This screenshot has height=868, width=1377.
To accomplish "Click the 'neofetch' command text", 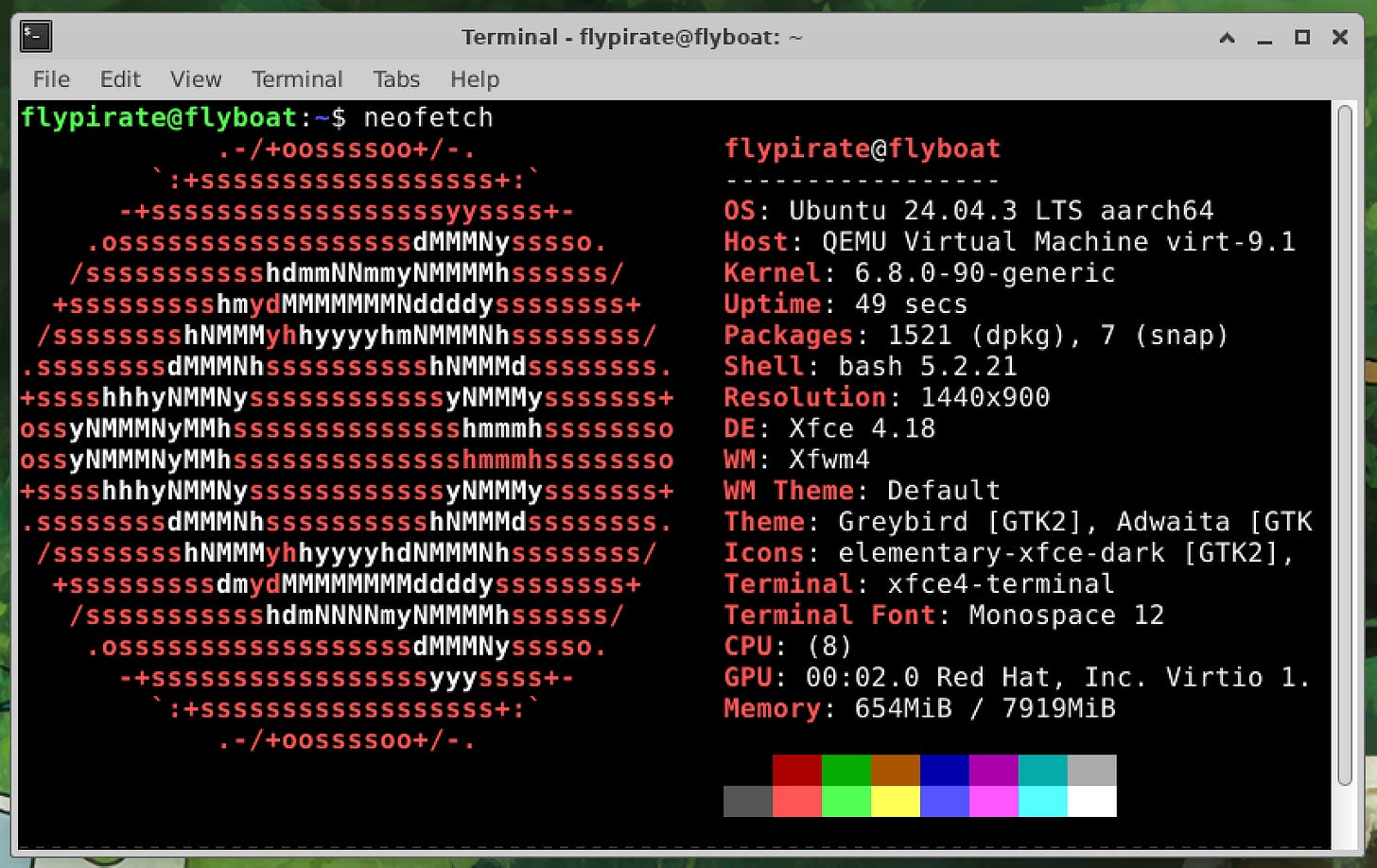I will tap(428, 117).
